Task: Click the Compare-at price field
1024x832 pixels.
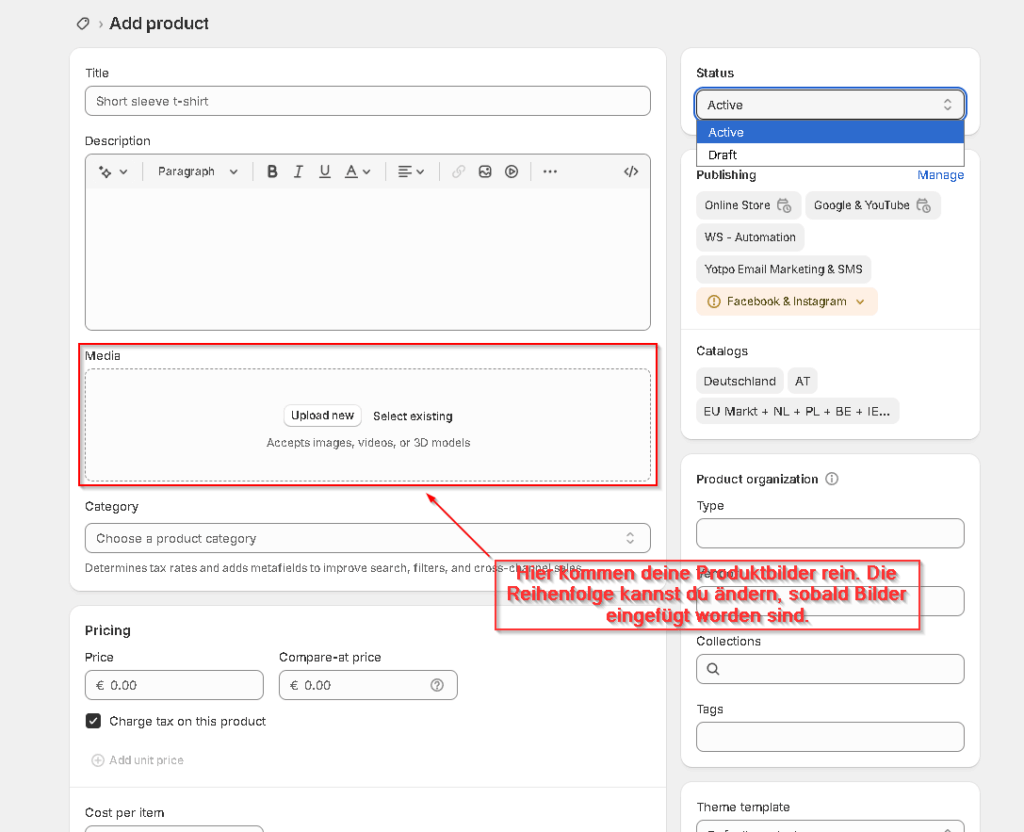Action: [x=368, y=685]
